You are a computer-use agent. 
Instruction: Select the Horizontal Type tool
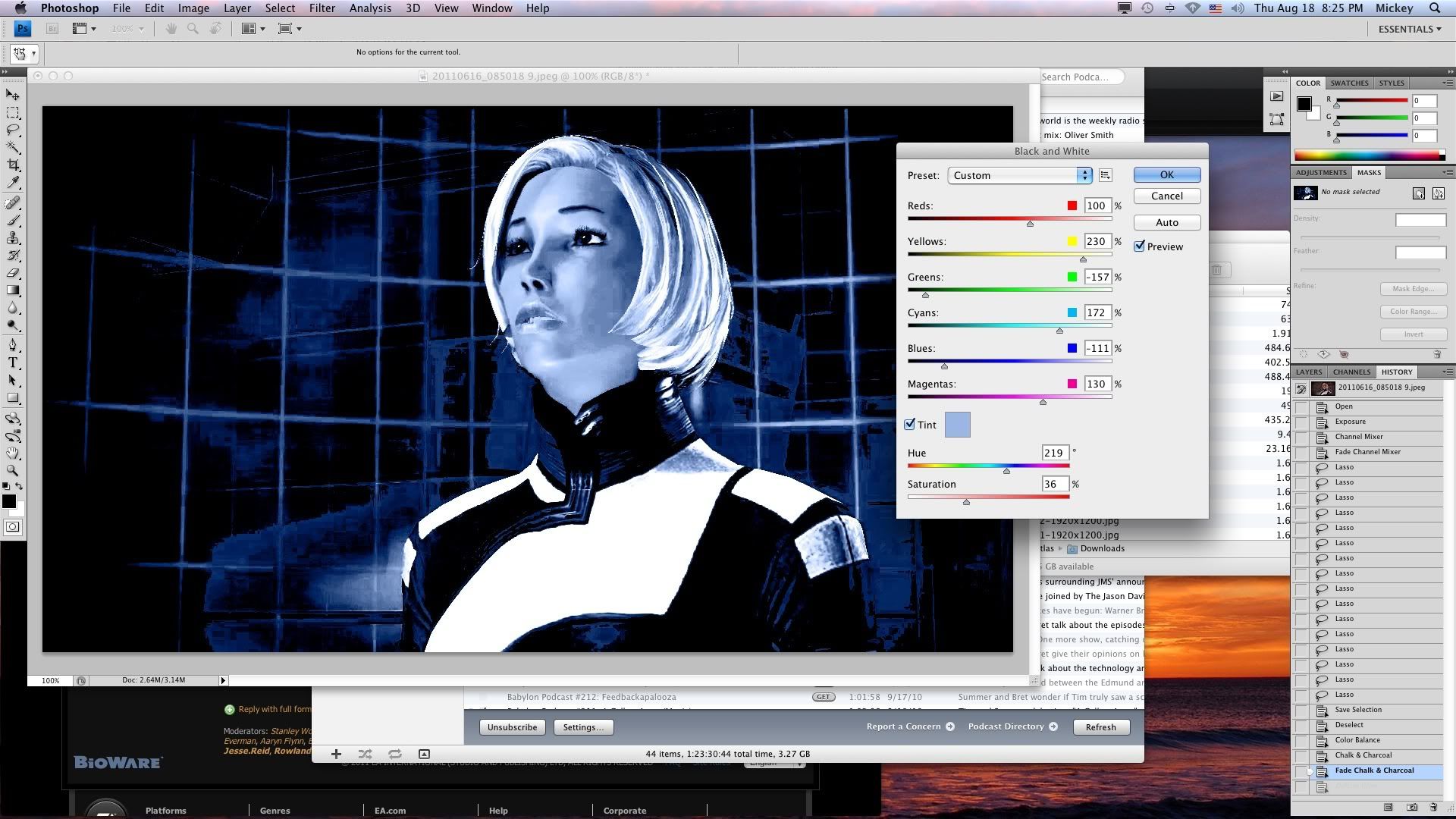13,362
